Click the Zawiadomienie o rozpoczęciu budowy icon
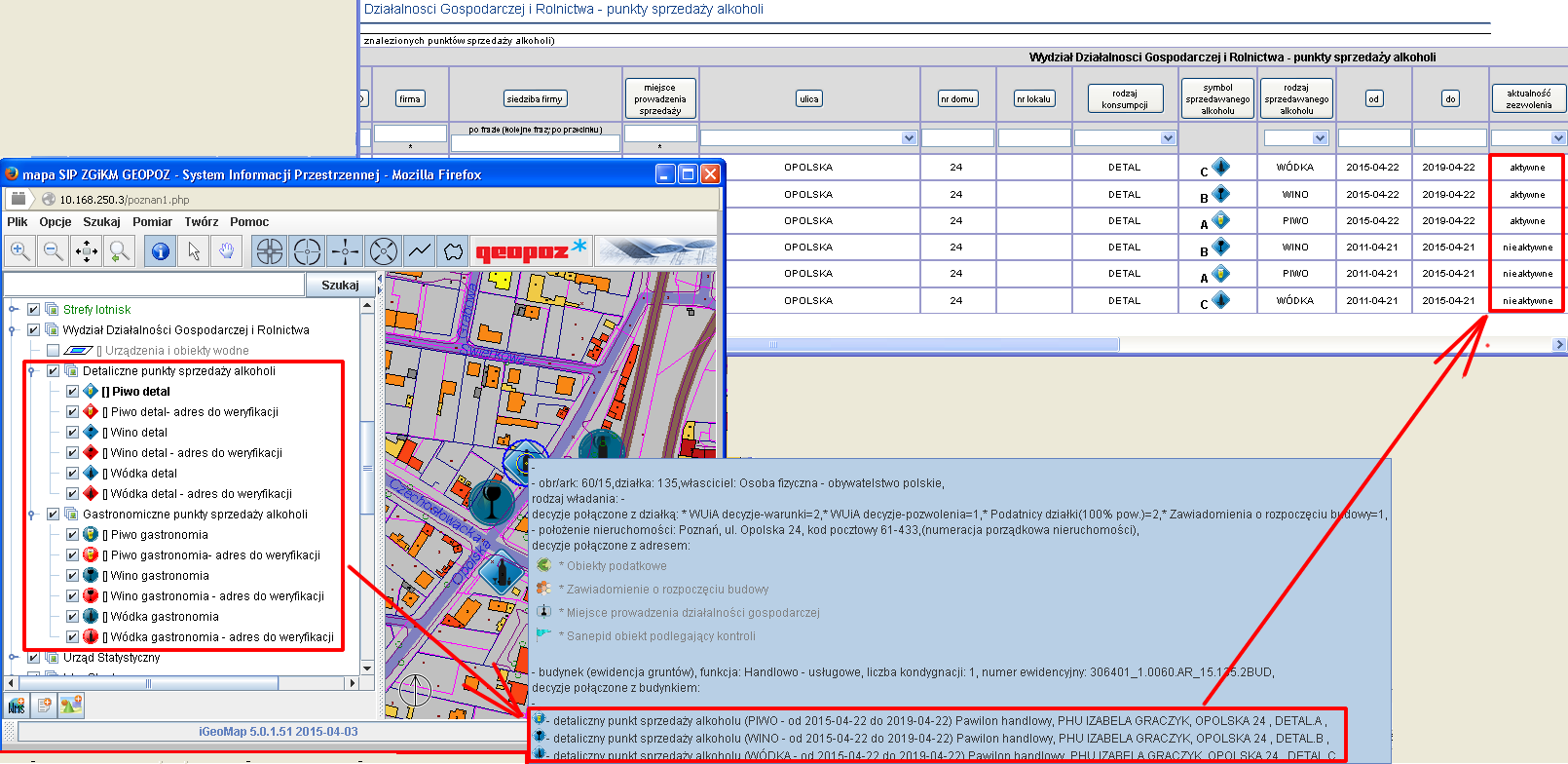 point(543,589)
